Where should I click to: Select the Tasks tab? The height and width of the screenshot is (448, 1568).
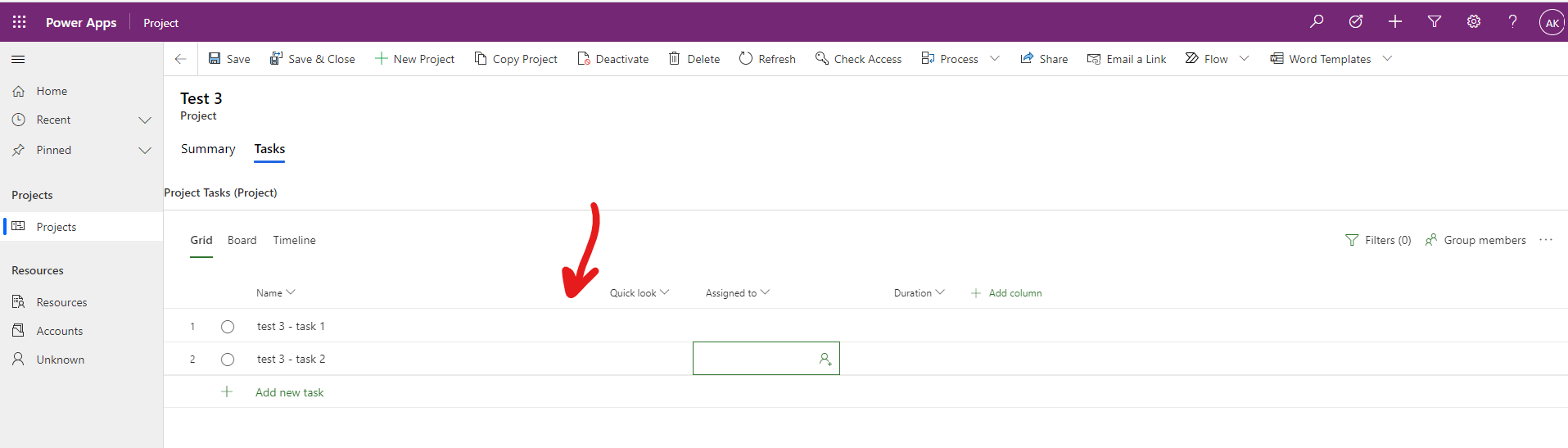(269, 149)
